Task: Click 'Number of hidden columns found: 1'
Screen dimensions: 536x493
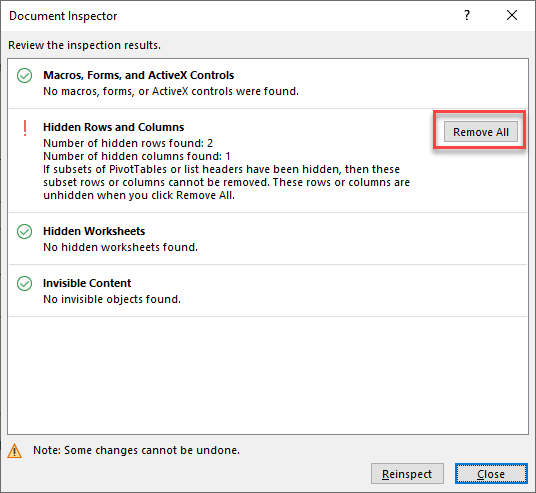Action: pos(137,156)
